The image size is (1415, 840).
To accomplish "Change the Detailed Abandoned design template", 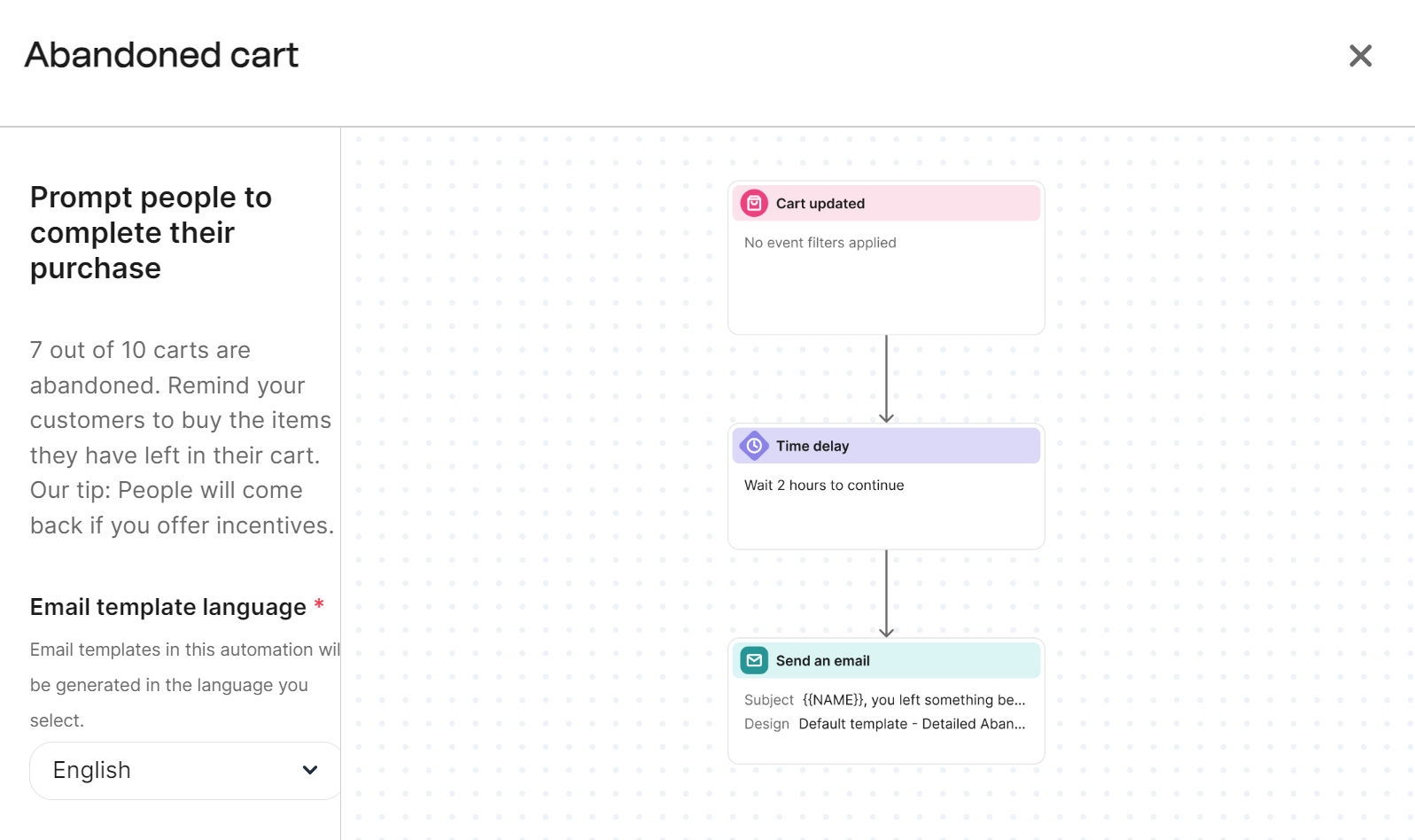I will (911, 723).
